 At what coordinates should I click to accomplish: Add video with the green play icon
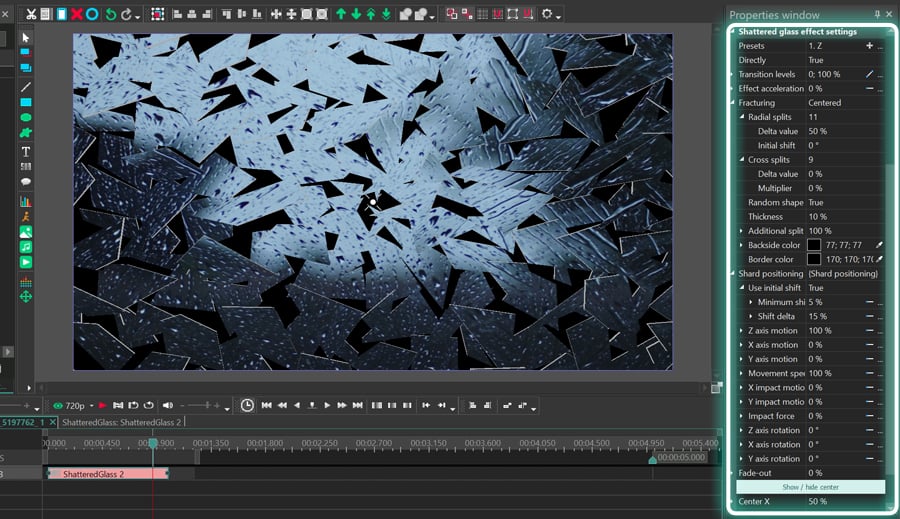pos(26,262)
